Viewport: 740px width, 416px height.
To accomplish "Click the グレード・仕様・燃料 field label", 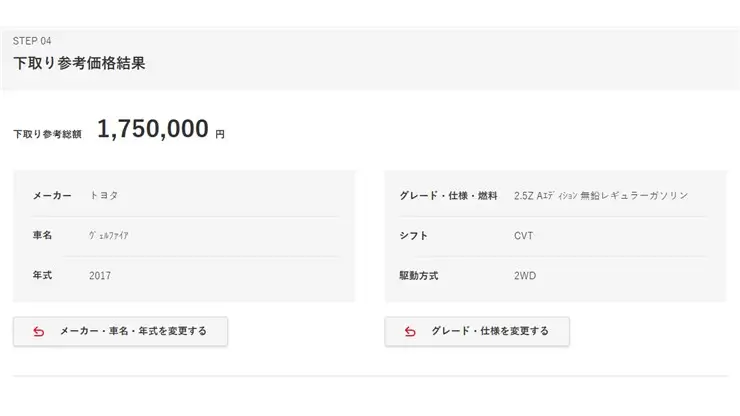I will pos(448,195).
